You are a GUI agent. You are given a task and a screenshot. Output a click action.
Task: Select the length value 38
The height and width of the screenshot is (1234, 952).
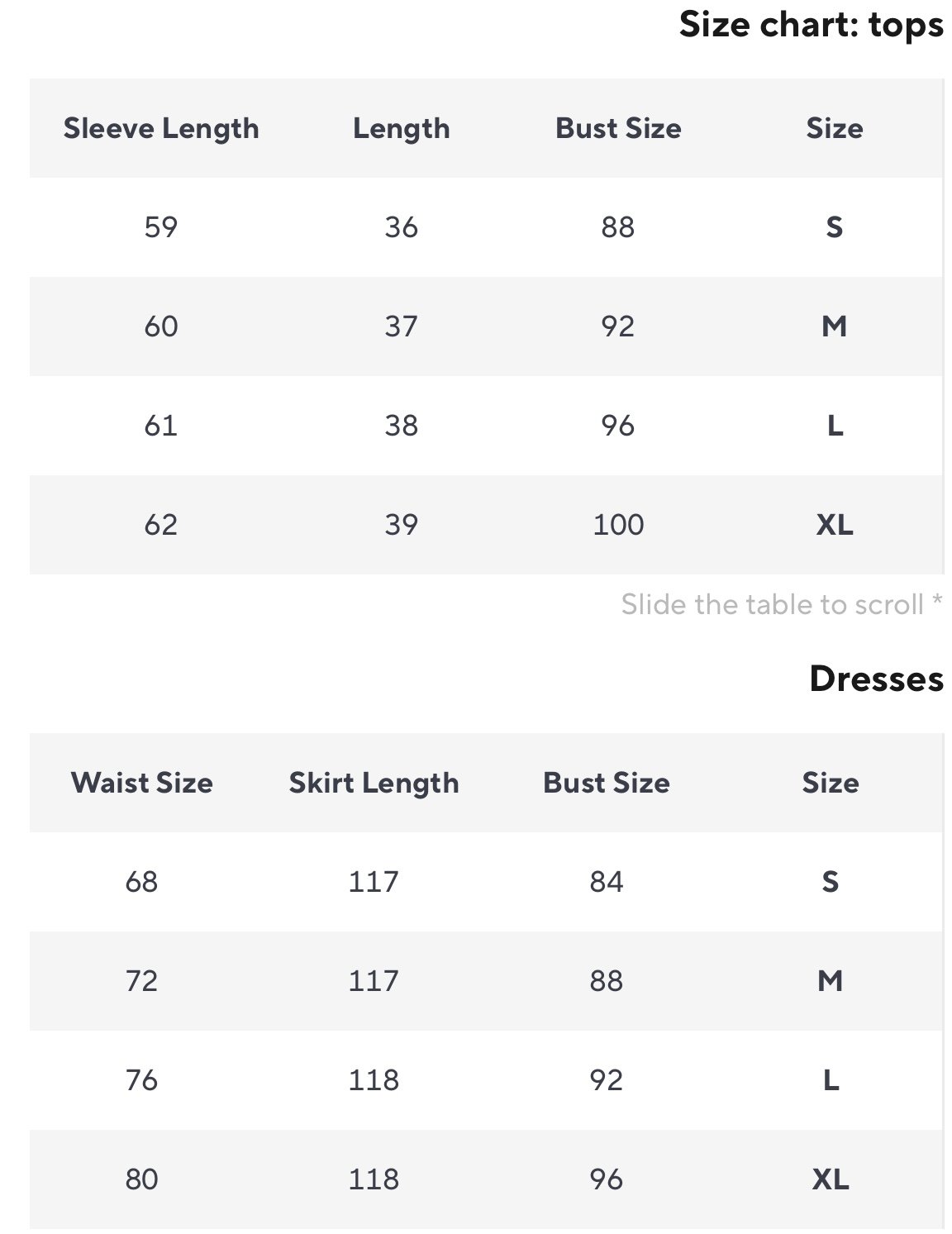click(x=402, y=426)
